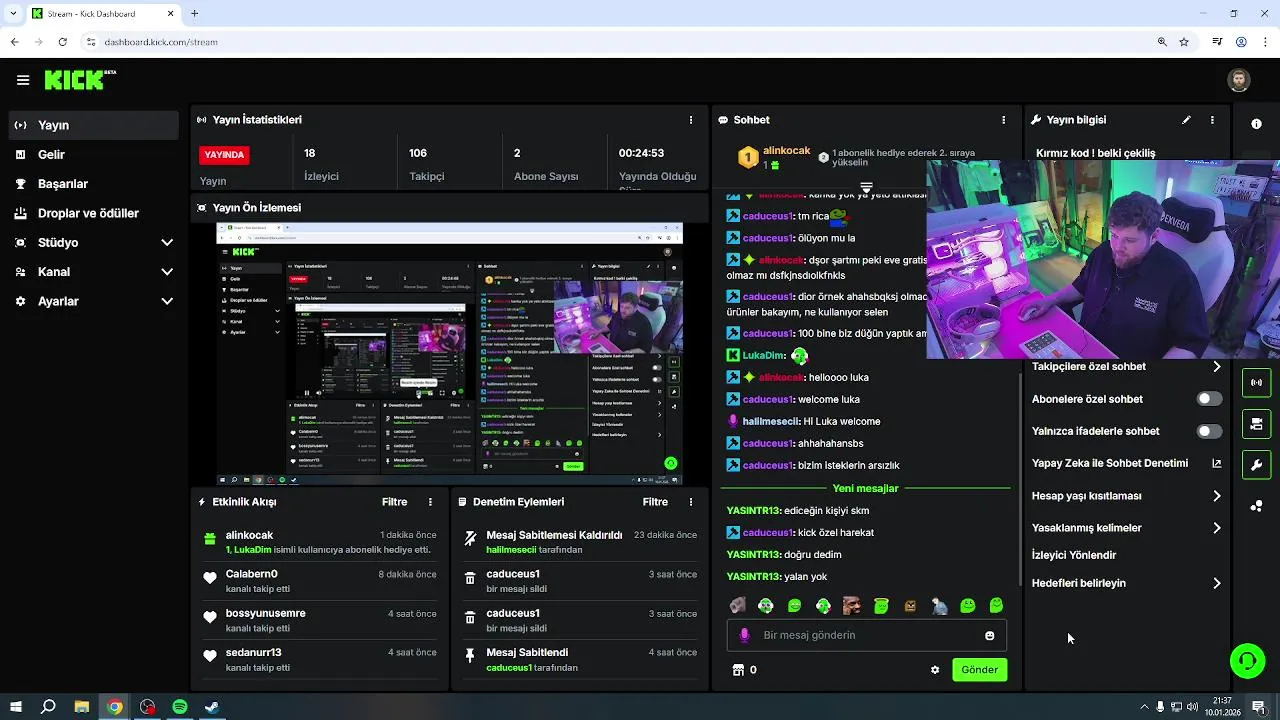Open Etkinlik Akışı three-dot options menu
Viewport: 1280px width, 720px height.
pyautogui.click(x=431, y=502)
